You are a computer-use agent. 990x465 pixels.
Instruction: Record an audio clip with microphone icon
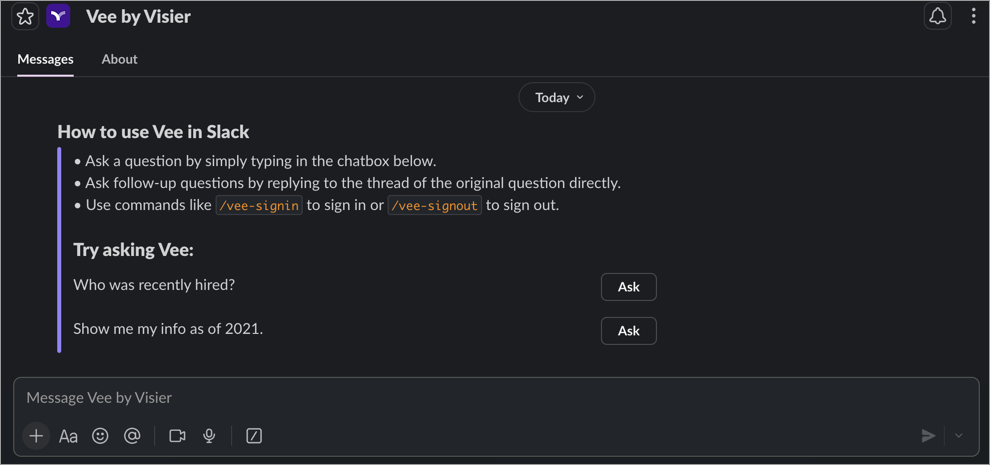click(x=209, y=436)
